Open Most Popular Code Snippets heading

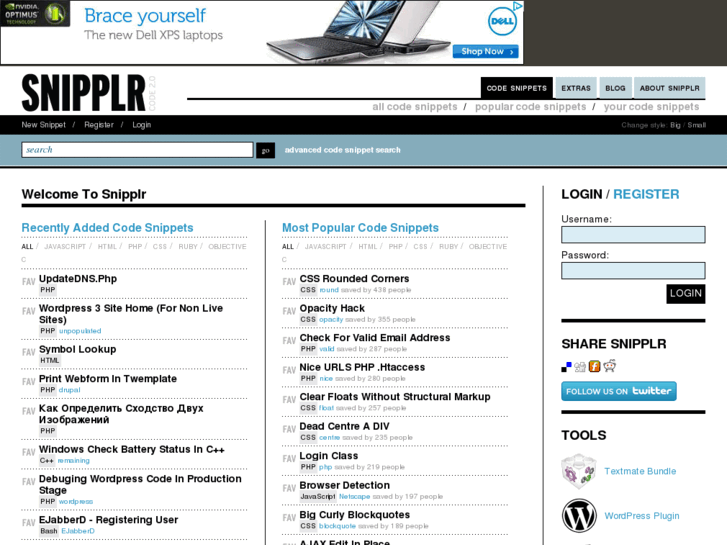click(x=360, y=228)
